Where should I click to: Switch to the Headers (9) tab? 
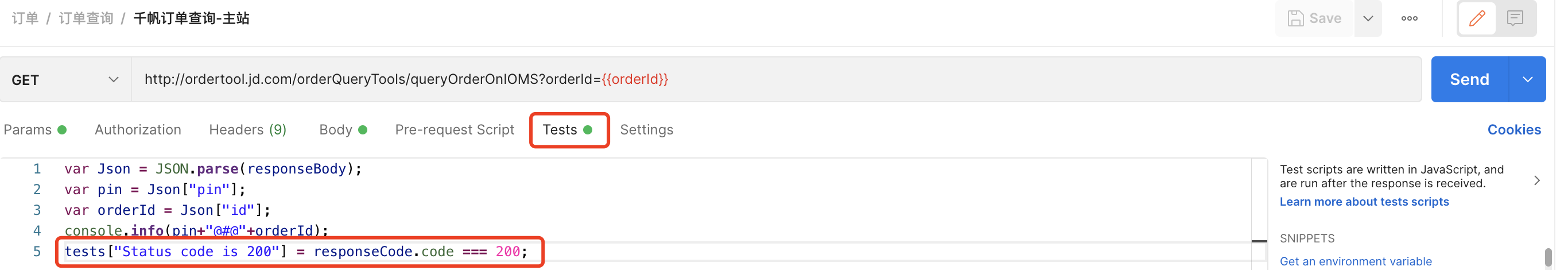pyautogui.click(x=248, y=130)
